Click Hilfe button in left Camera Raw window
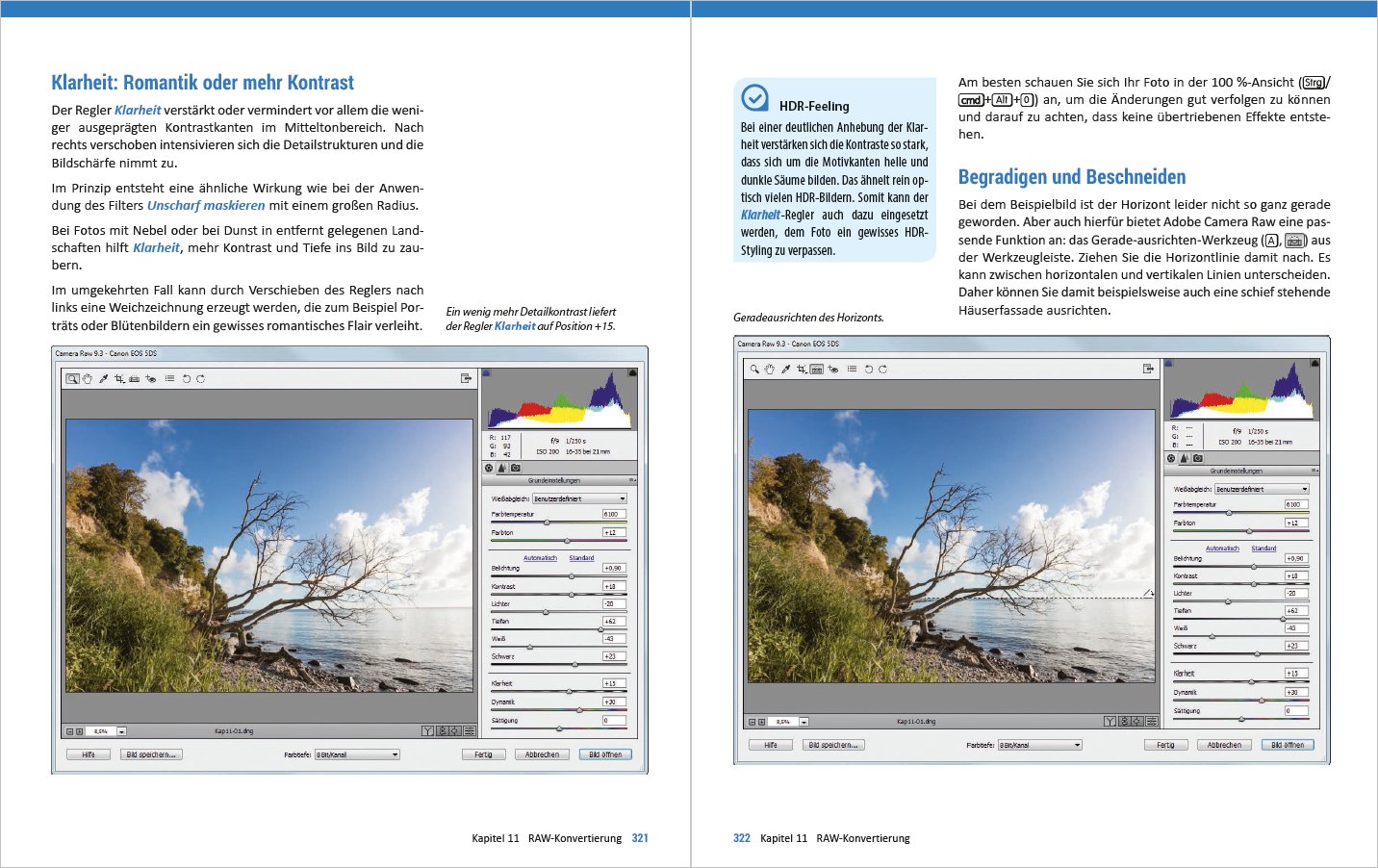Viewport: 1378px width, 868px height. 89,754
